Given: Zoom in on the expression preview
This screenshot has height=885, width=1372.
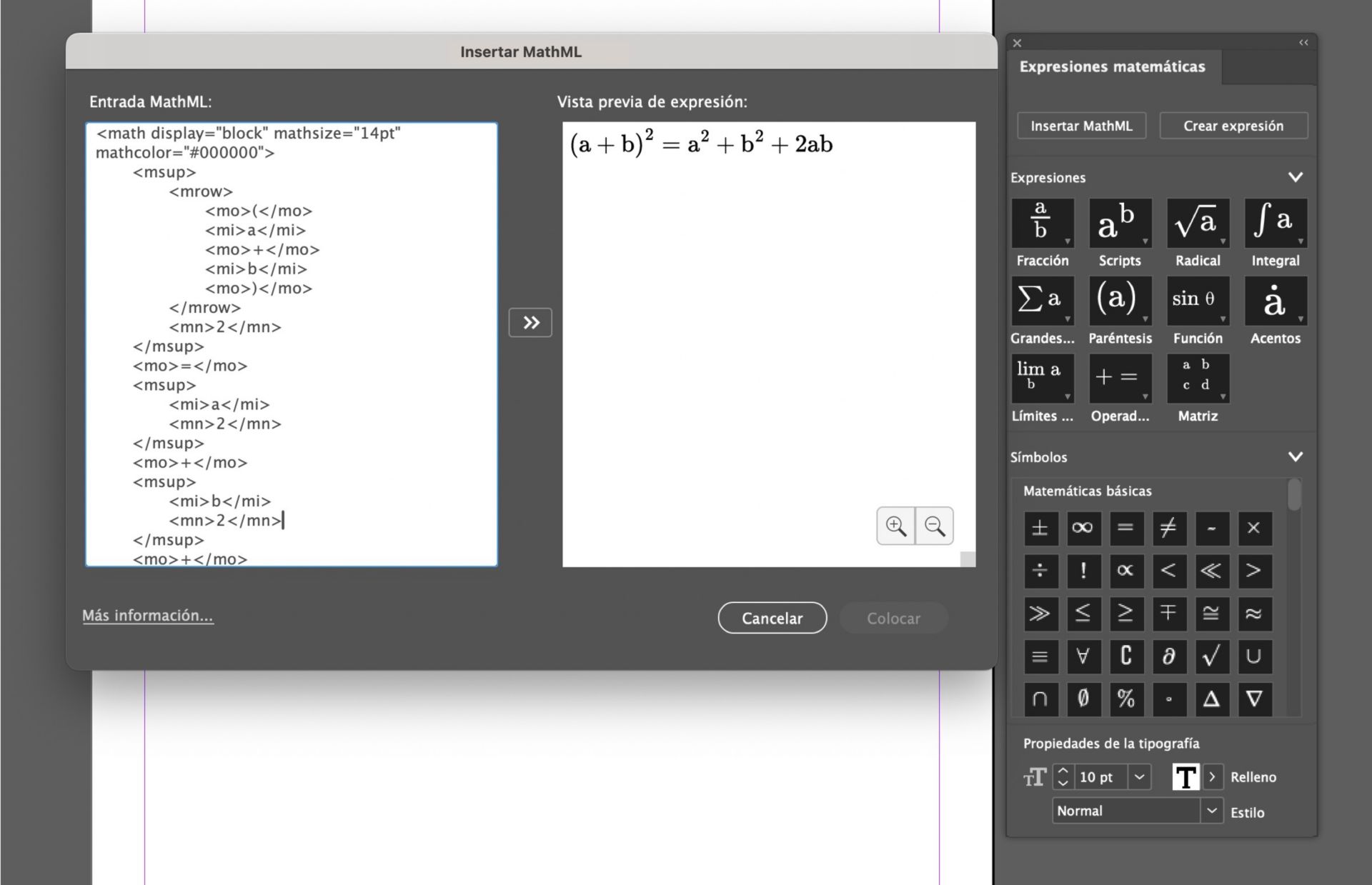Looking at the screenshot, I should [x=896, y=526].
